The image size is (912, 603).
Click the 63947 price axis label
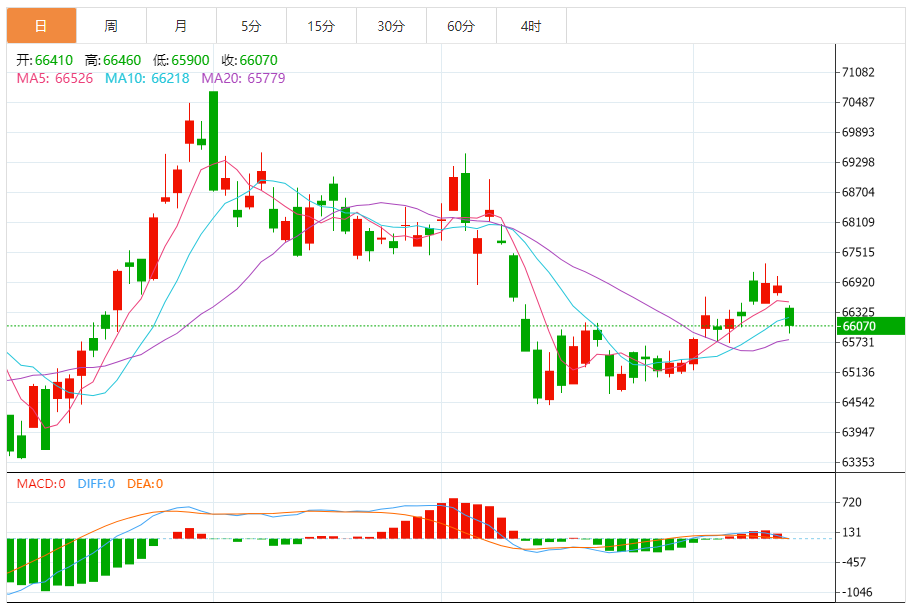click(858, 432)
